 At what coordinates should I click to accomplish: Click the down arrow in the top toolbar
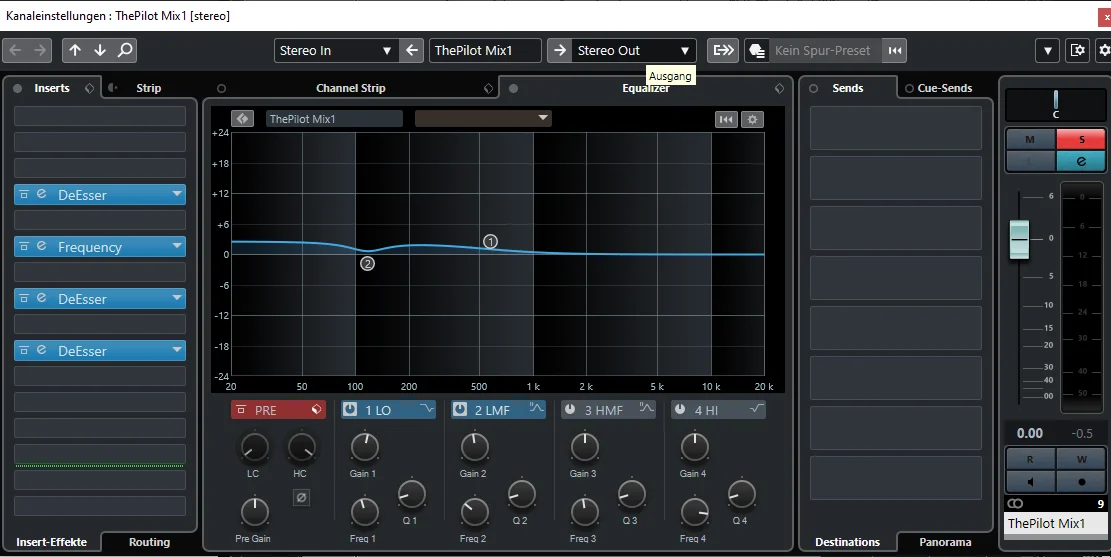pyautogui.click(x=100, y=50)
